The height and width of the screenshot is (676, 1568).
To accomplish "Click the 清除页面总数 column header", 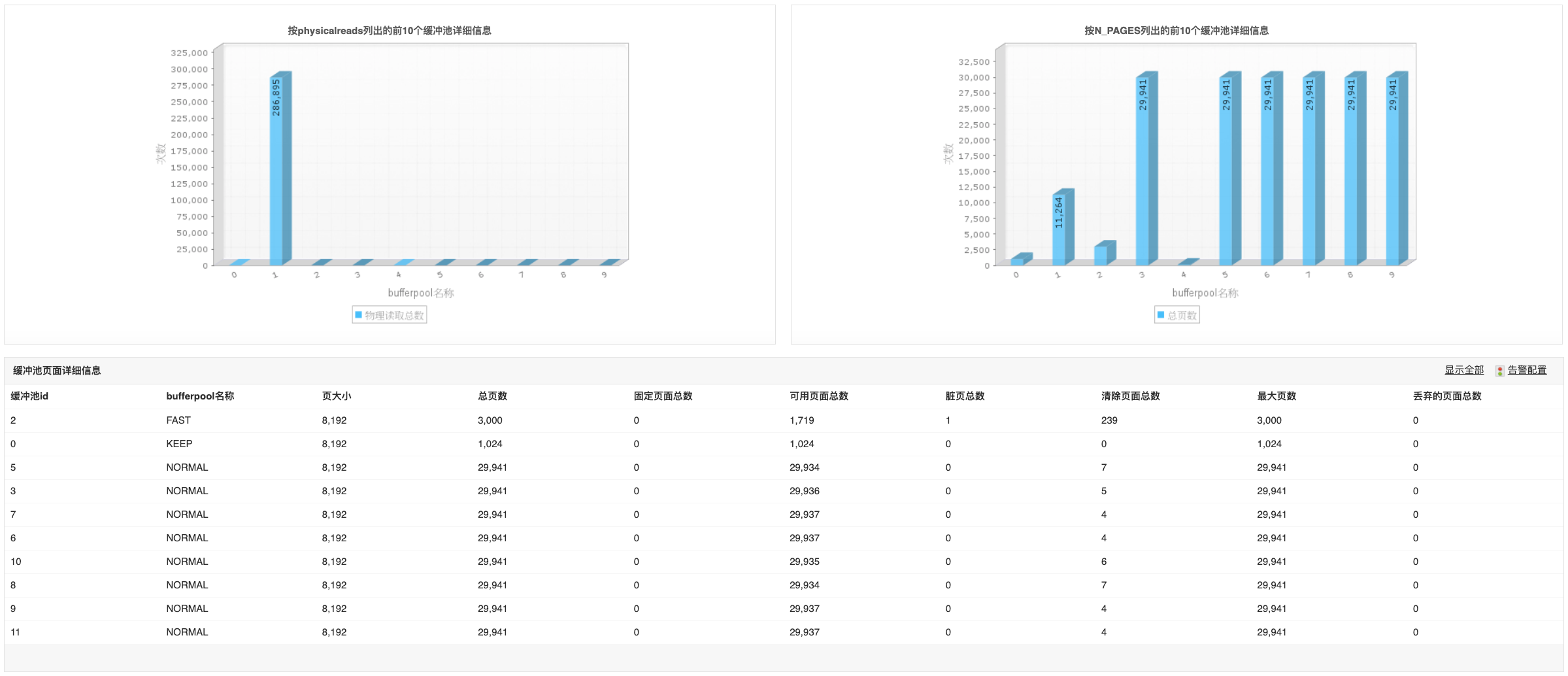I will coord(1131,396).
